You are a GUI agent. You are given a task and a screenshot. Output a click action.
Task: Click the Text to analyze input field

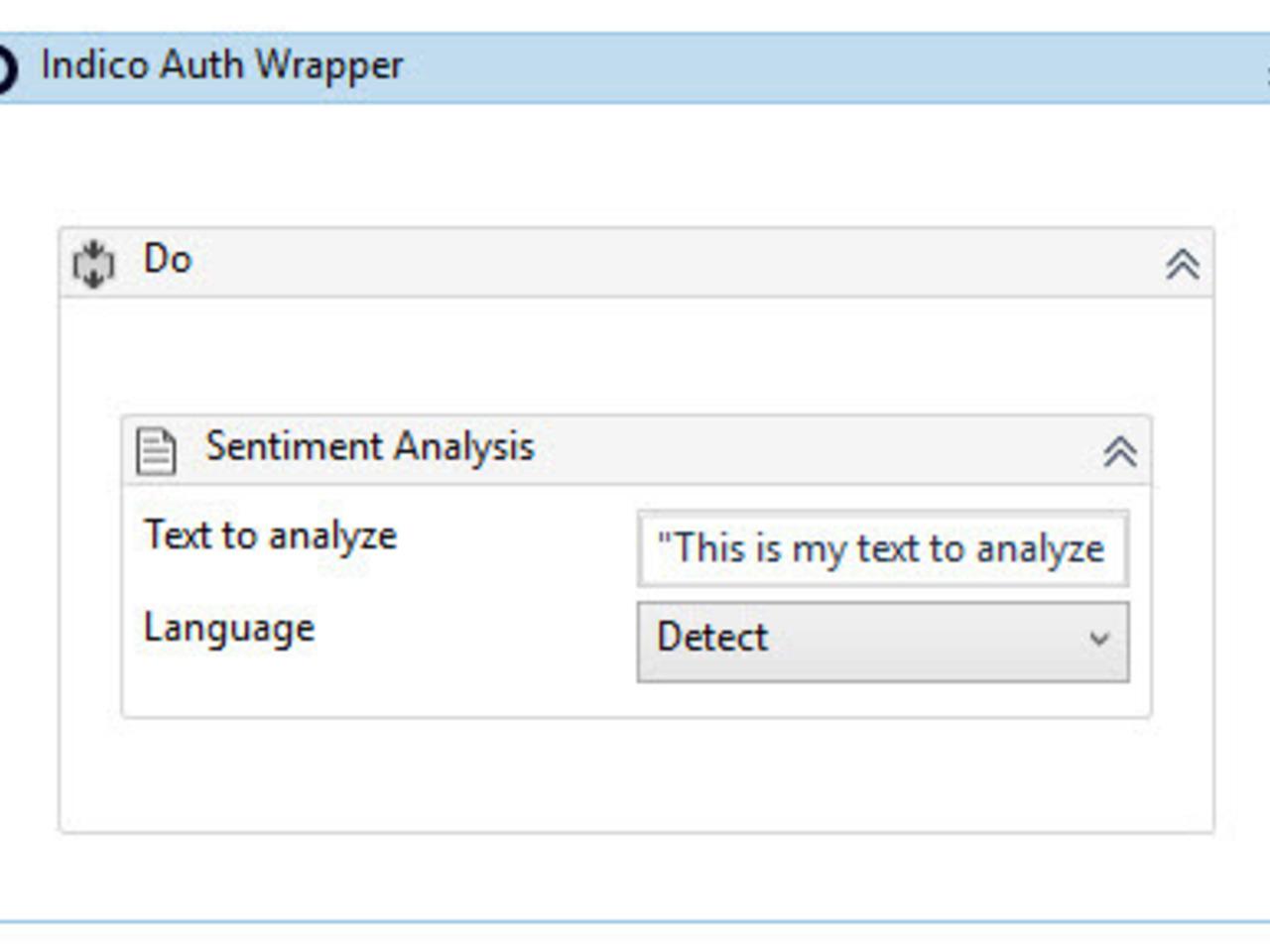(x=883, y=548)
